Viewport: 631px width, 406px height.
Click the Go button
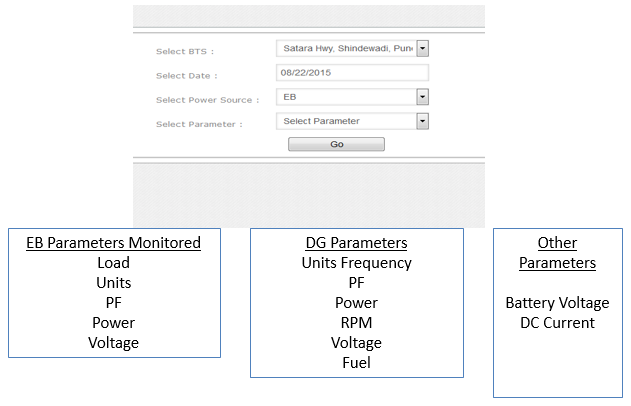(x=336, y=144)
